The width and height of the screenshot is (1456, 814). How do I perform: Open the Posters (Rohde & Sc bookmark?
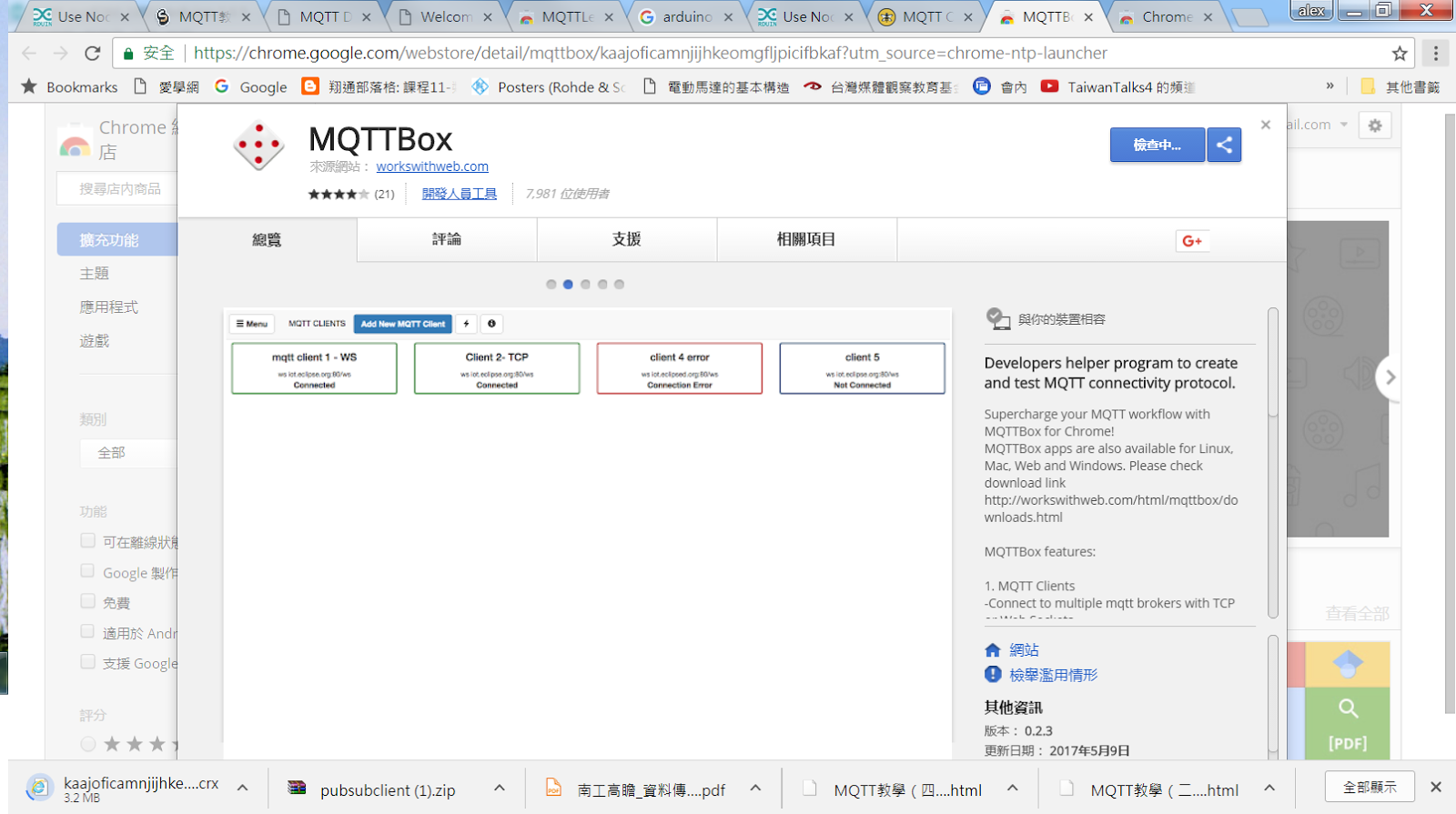coord(549,87)
